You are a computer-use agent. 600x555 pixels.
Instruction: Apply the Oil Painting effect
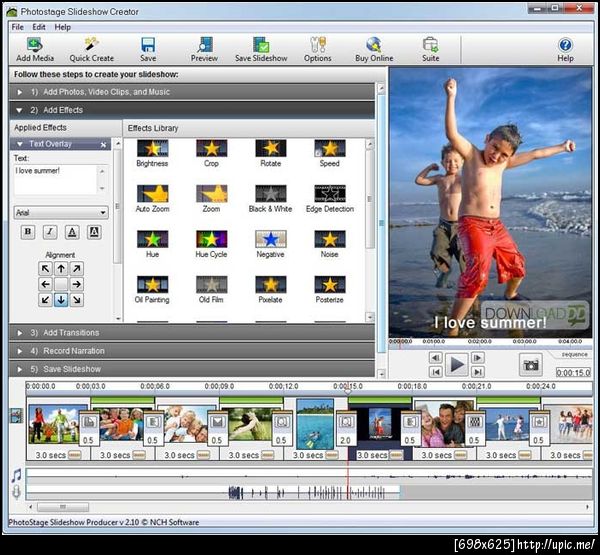(152, 290)
